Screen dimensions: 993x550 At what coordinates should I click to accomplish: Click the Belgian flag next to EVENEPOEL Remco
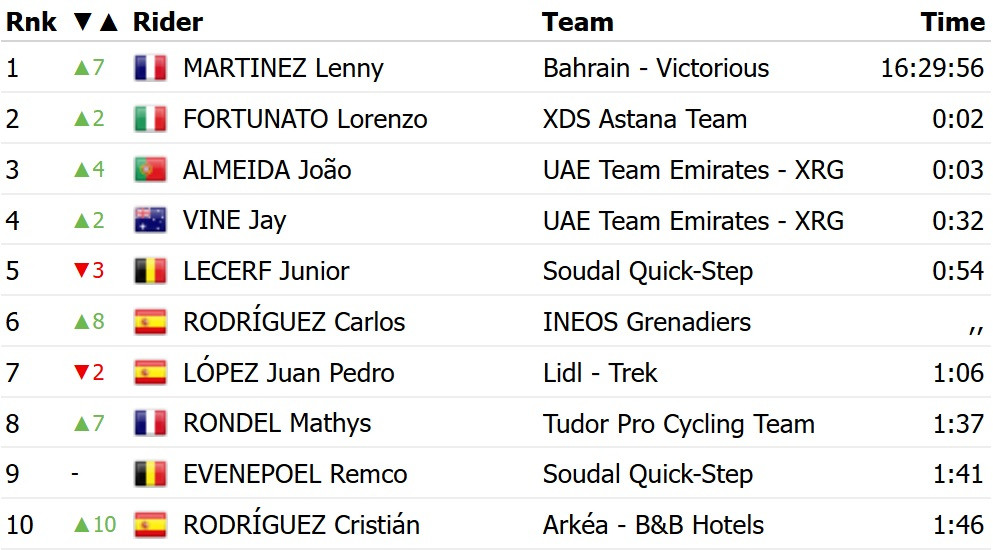[150, 474]
